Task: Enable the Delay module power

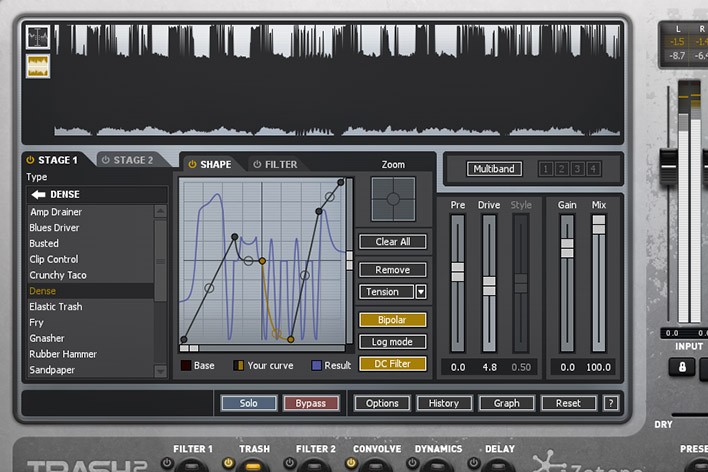Action: click(473, 463)
